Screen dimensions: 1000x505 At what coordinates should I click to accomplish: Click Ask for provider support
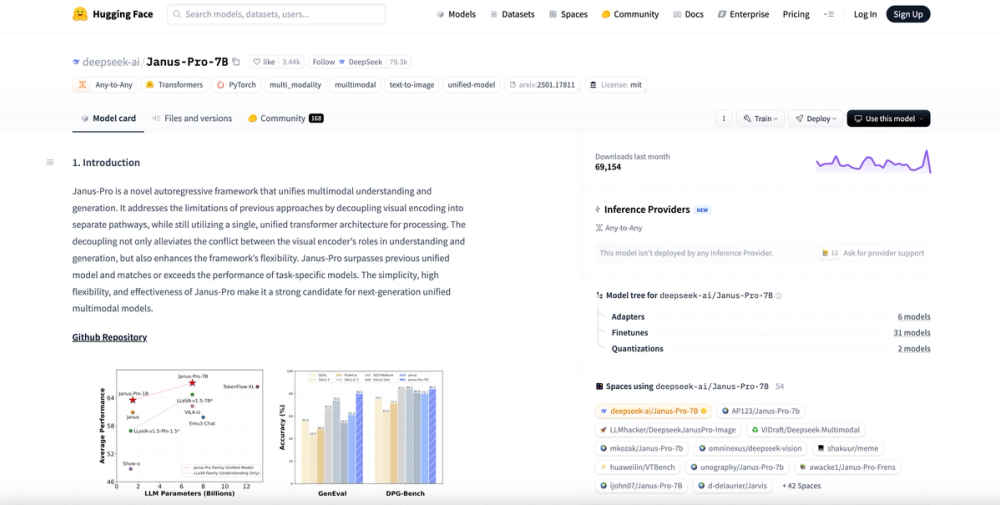872,253
